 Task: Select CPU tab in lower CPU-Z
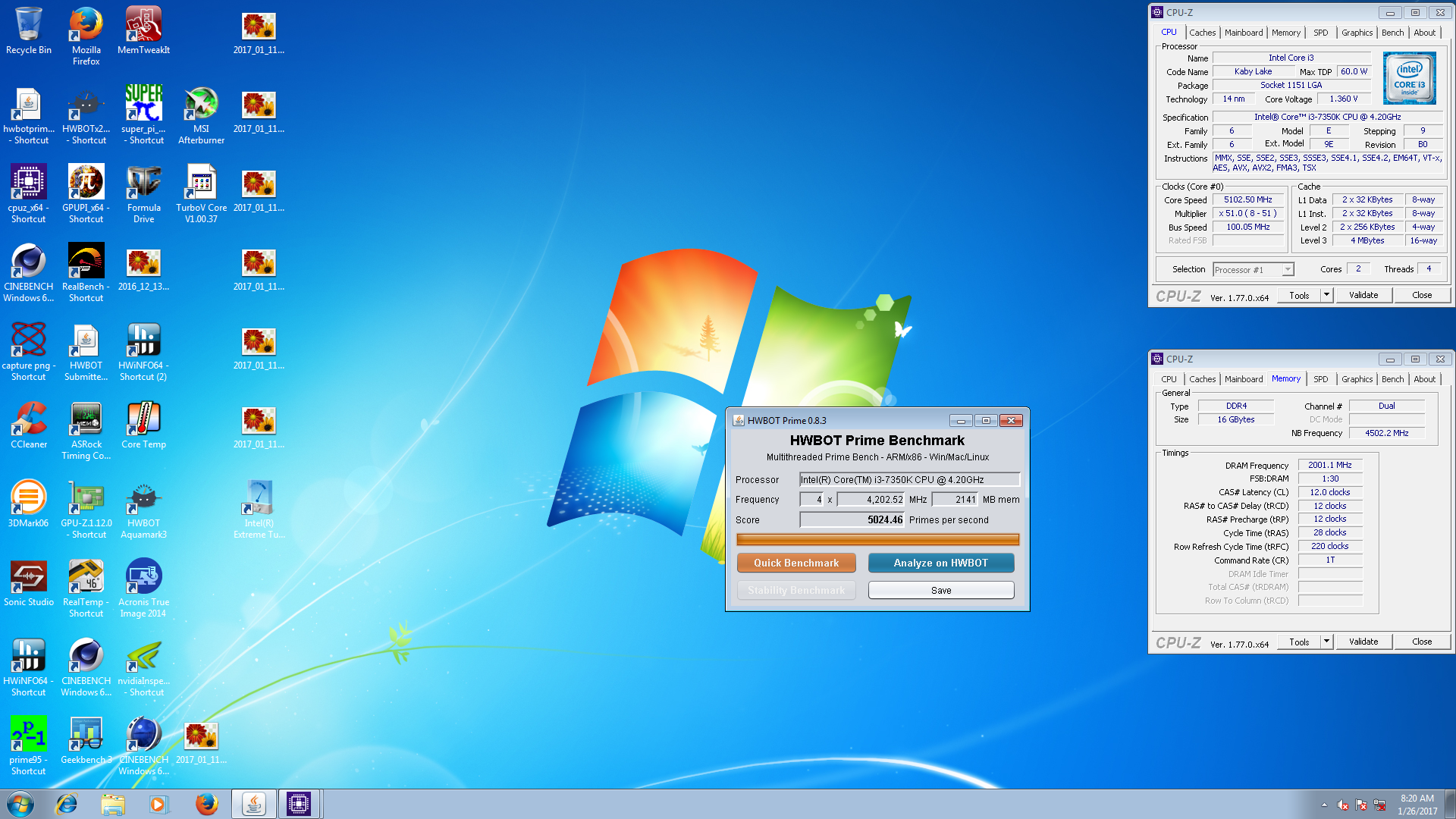click(x=1169, y=379)
